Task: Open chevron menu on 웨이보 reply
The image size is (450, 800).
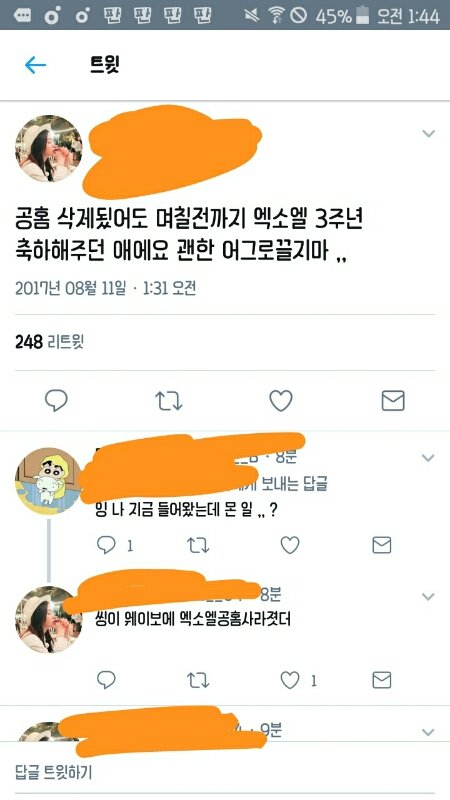Action: coord(428,596)
